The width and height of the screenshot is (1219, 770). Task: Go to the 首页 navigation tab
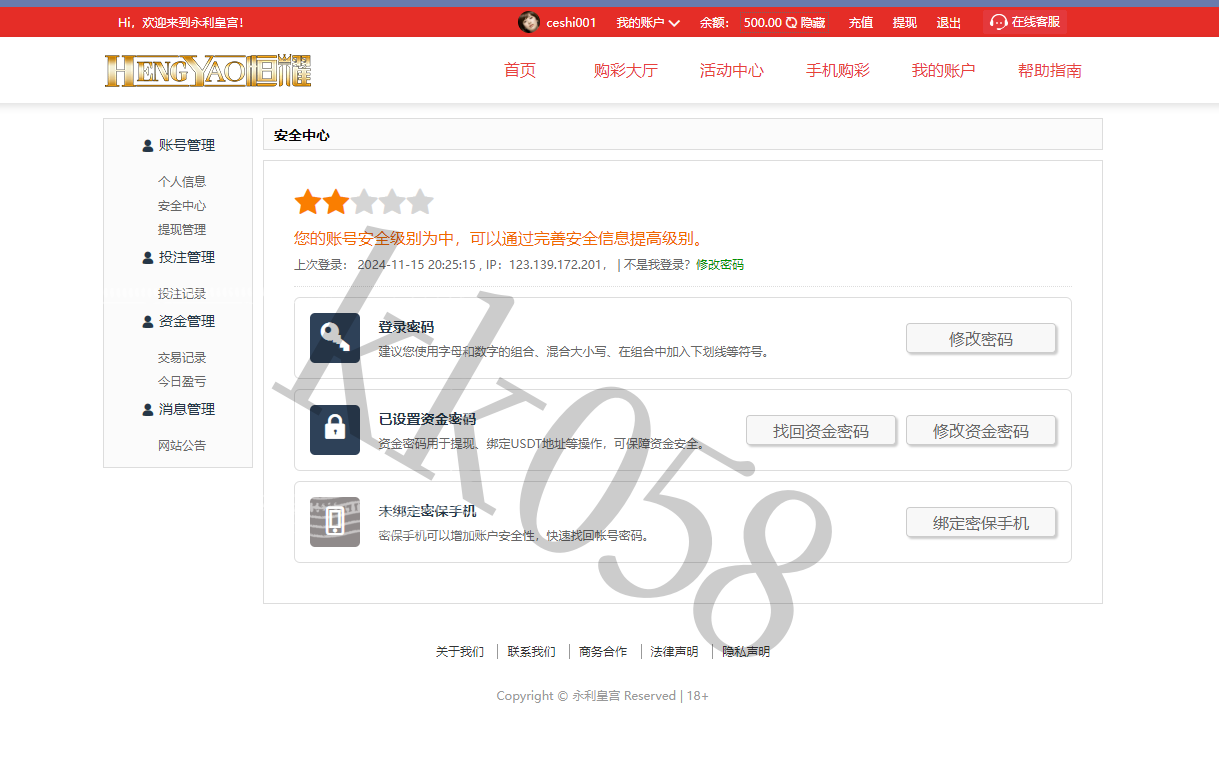(x=520, y=70)
